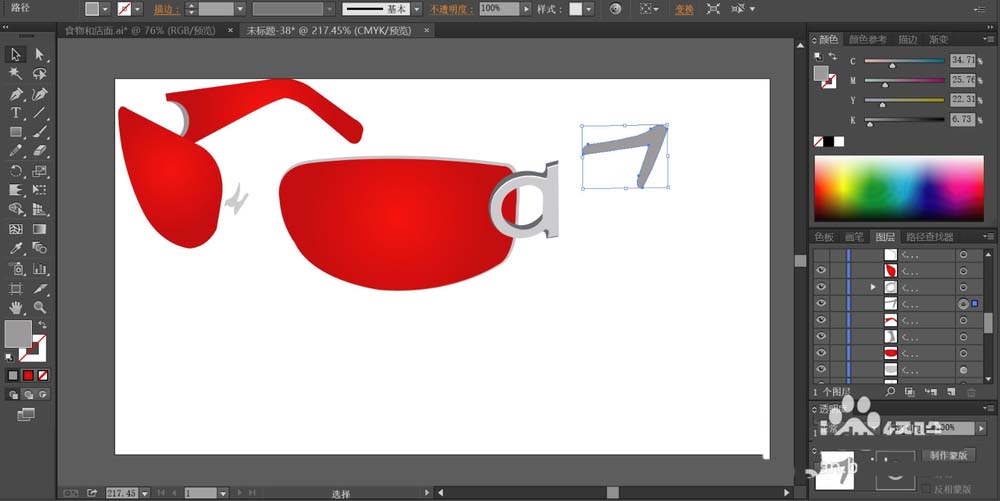Viewport: 1000px width, 501px height.
Task: Select the Lasso tool
Action: [40, 74]
